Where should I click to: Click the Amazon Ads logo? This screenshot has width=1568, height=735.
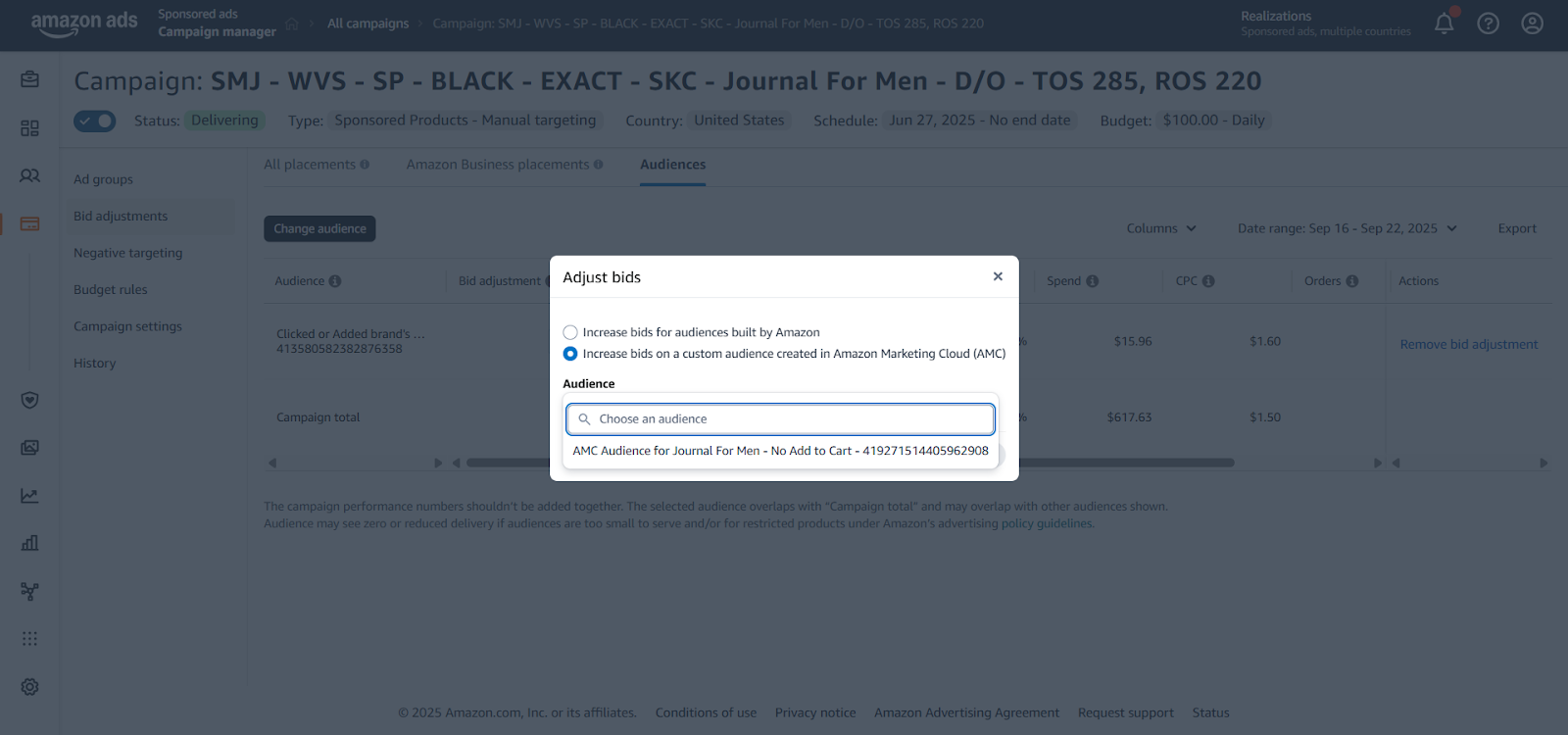84,24
